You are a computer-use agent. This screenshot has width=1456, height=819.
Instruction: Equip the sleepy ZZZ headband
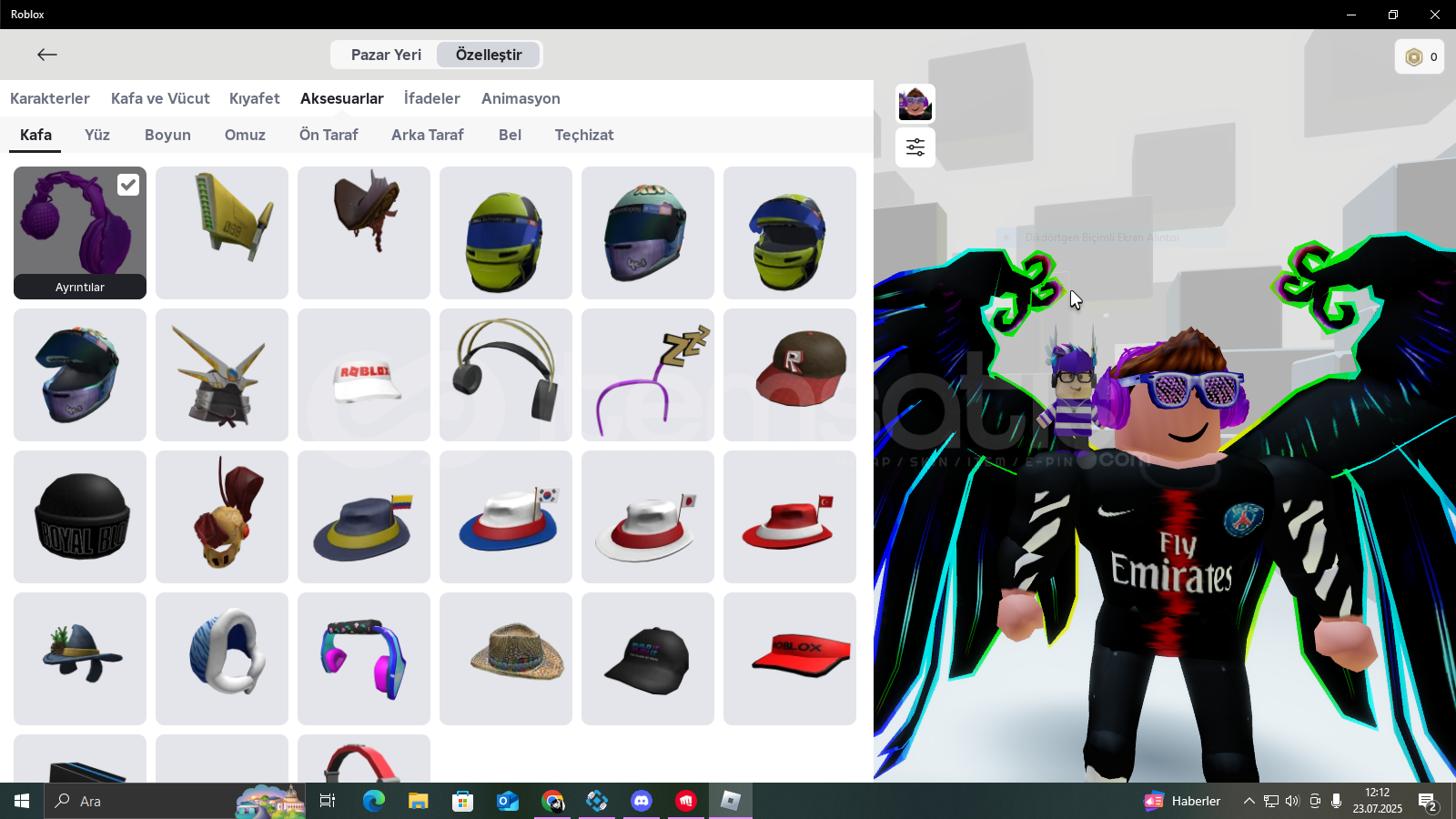648,375
